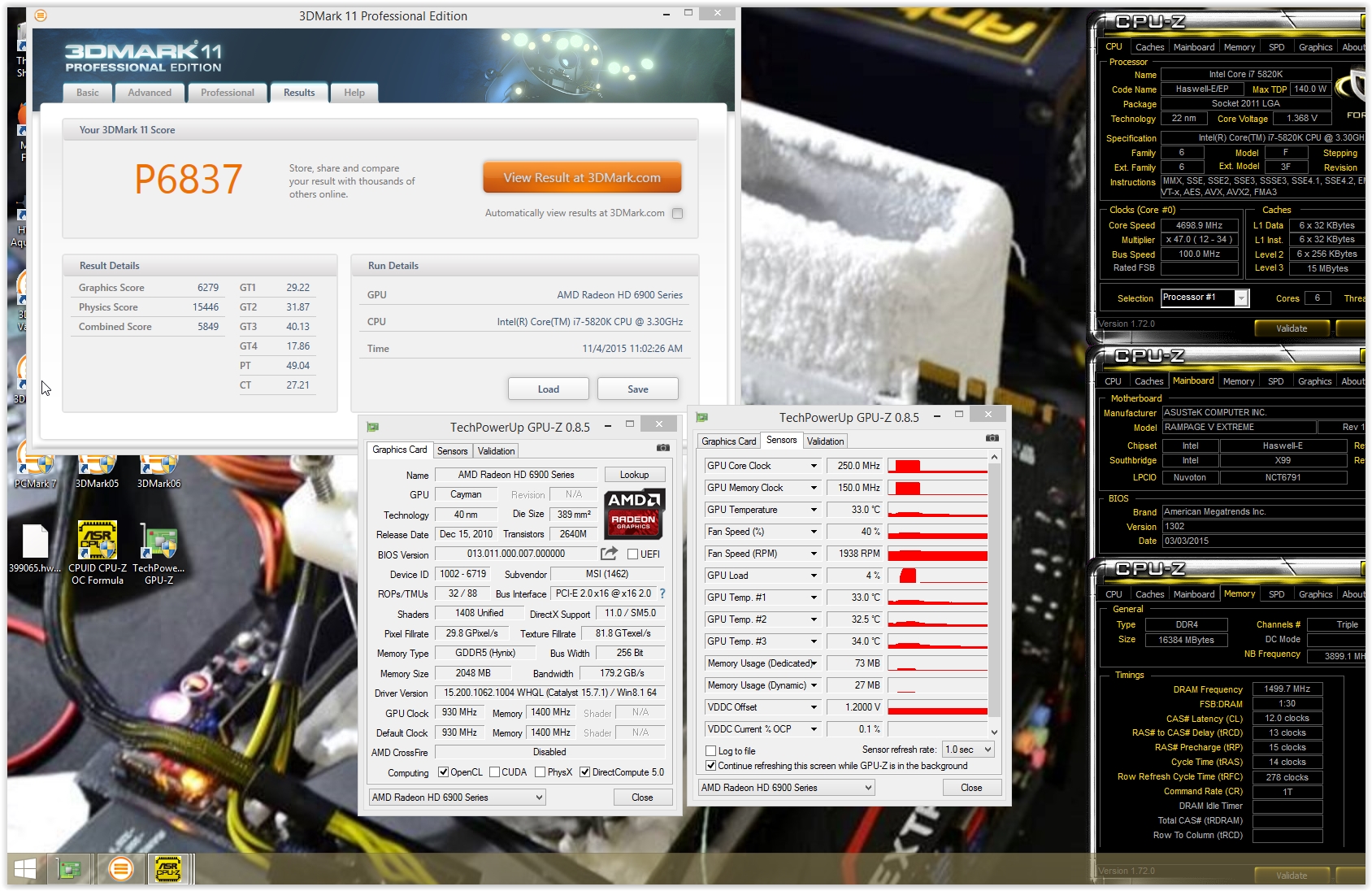The image size is (1372, 891).
Task: Open 3DMark06 desktop shortcut
Action: (x=158, y=469)
